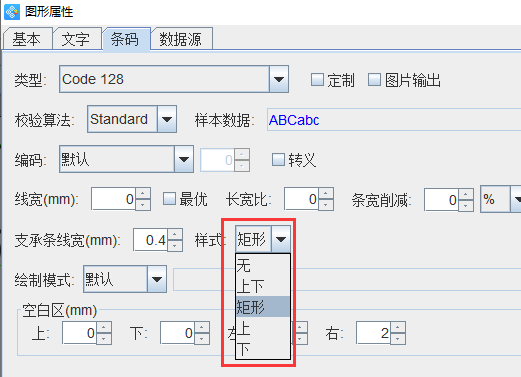The height and width of the screenshot is (377, 521).
Task: Increase 空白区 下 with the up arrow
Action: coord(202,327)
